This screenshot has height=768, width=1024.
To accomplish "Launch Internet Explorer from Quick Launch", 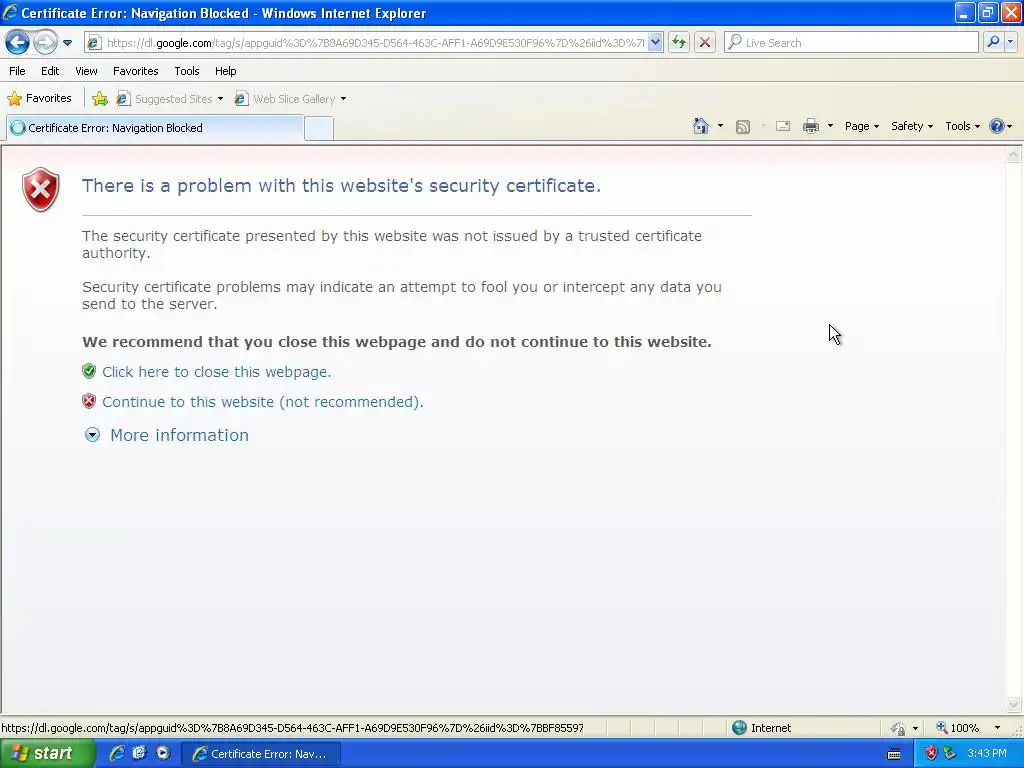I will coord(117,754).
